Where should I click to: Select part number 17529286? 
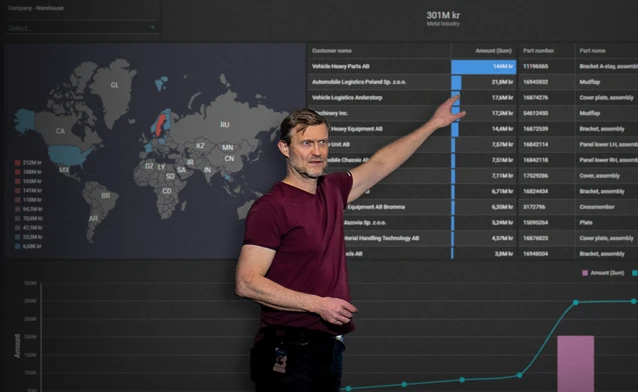(535, 176)
